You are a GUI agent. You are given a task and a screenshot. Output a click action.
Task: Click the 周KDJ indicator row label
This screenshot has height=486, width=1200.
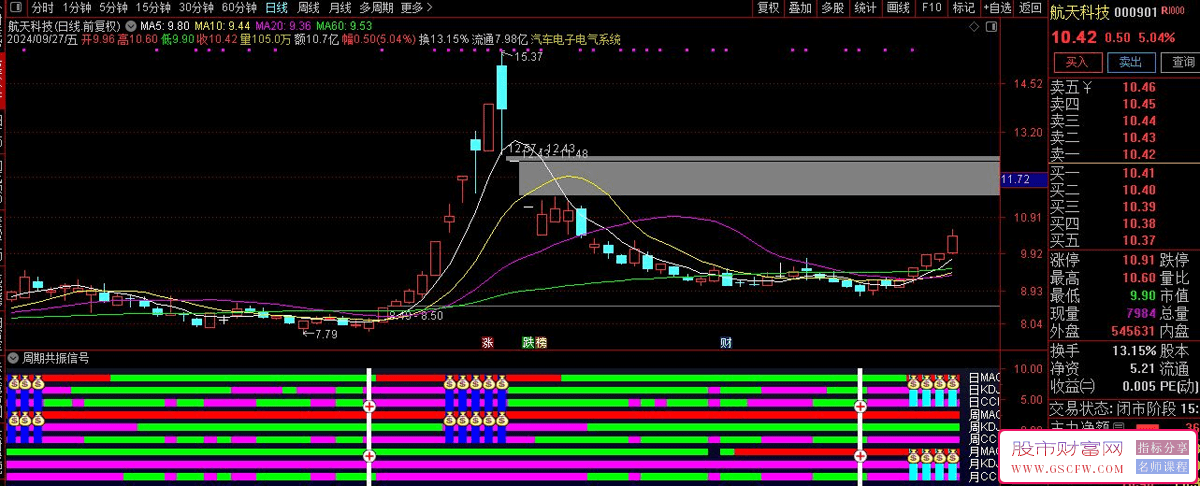point(985,427)
